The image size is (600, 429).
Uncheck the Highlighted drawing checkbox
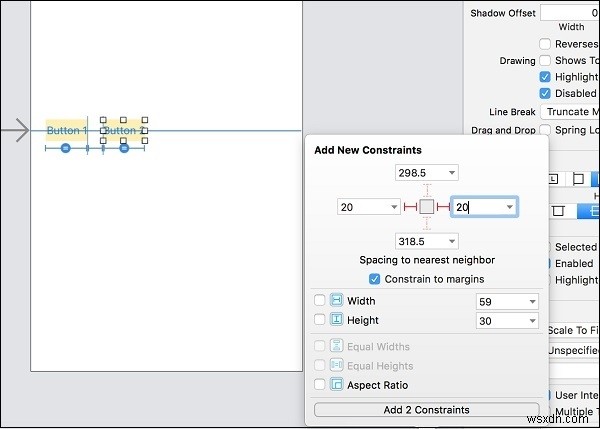click(545, 77)
